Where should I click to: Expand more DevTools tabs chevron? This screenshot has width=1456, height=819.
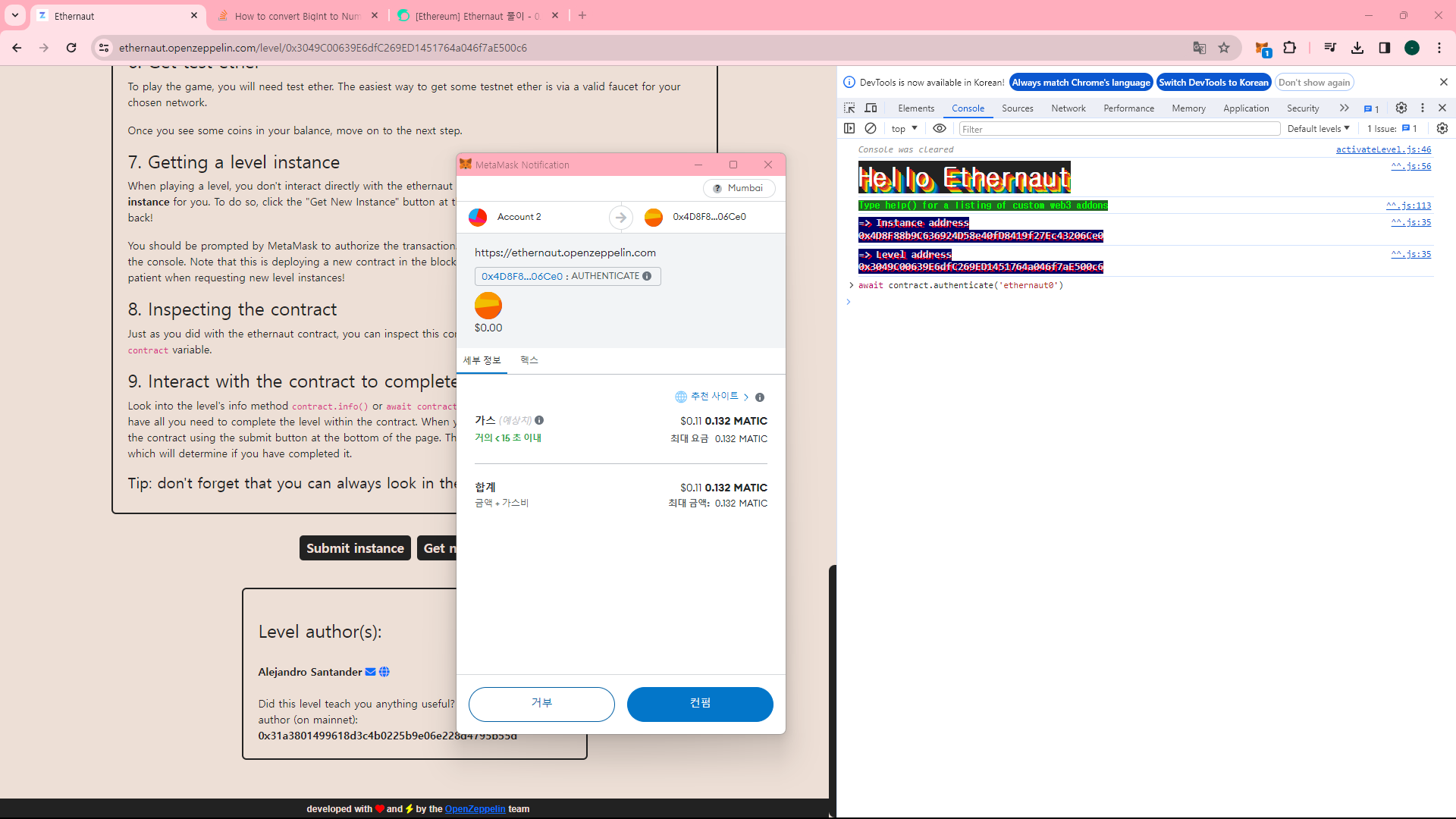[1345, 108]
